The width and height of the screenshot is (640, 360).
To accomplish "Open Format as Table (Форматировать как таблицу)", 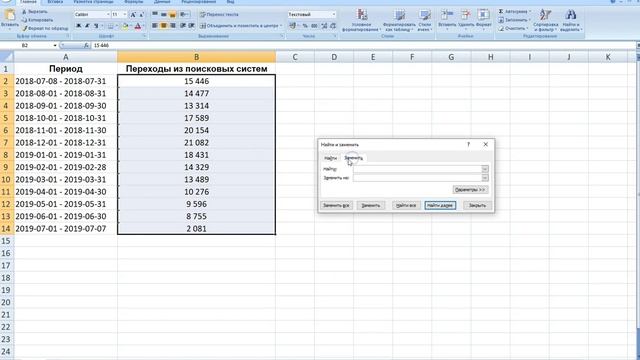I will coord(399,20).
